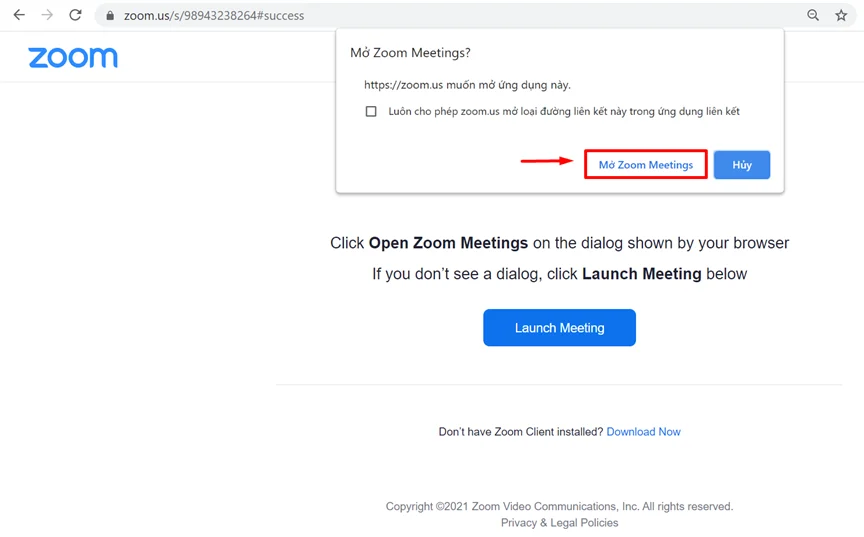
Task: Click the 'Click Open Zoom Meetings on the dialog' line
Action: [x=559, y=243]
